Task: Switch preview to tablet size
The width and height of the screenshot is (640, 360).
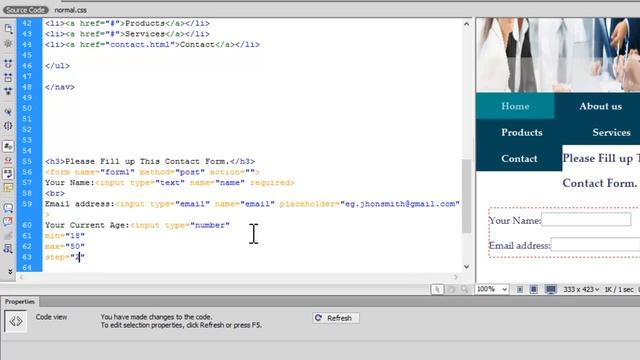Action: coord(533,289)
